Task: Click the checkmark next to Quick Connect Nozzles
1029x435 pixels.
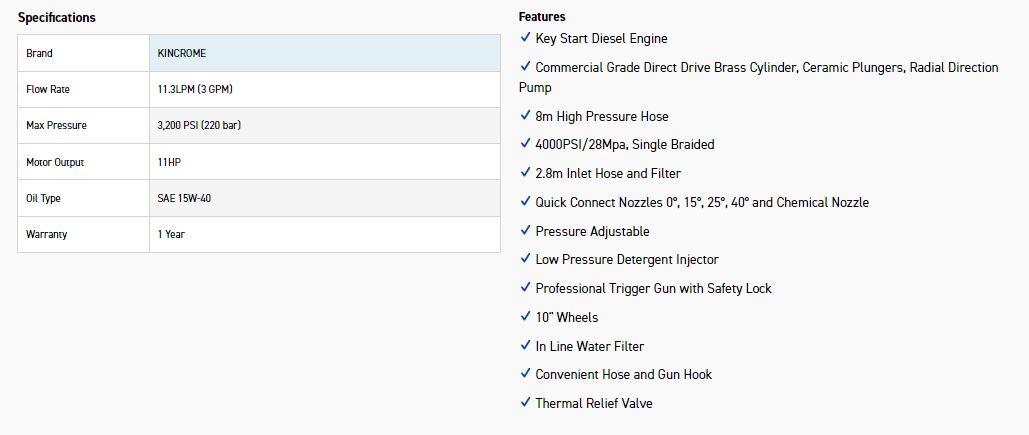Action: coord(525,202)
